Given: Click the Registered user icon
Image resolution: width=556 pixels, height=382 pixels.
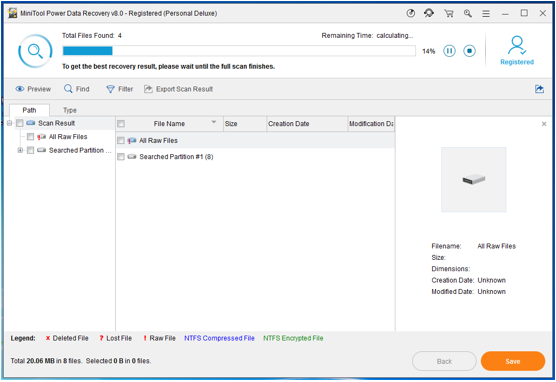Looking at the screenshot, I should click(x=517, y=45).
